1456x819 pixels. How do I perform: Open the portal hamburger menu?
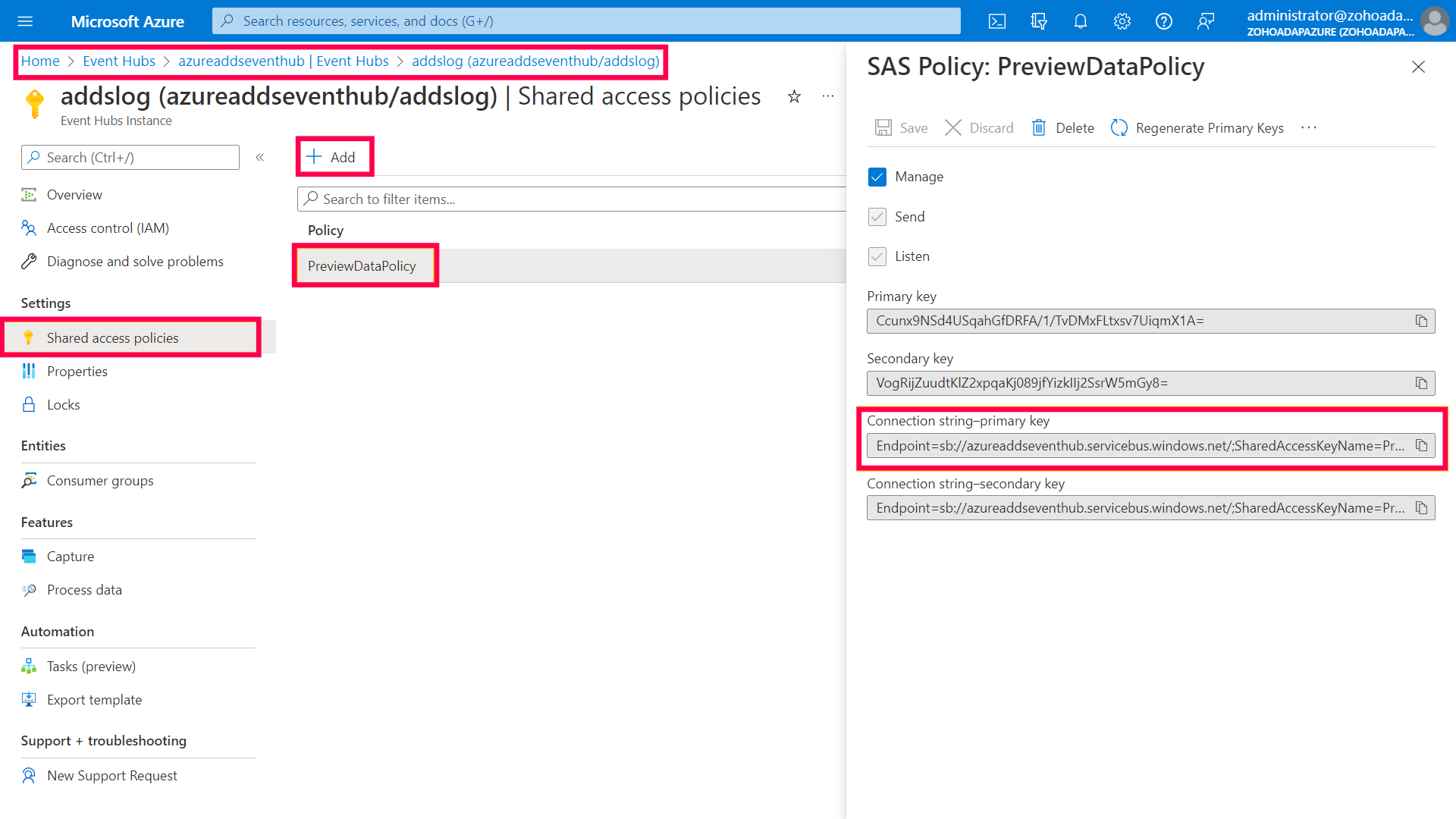25,20
